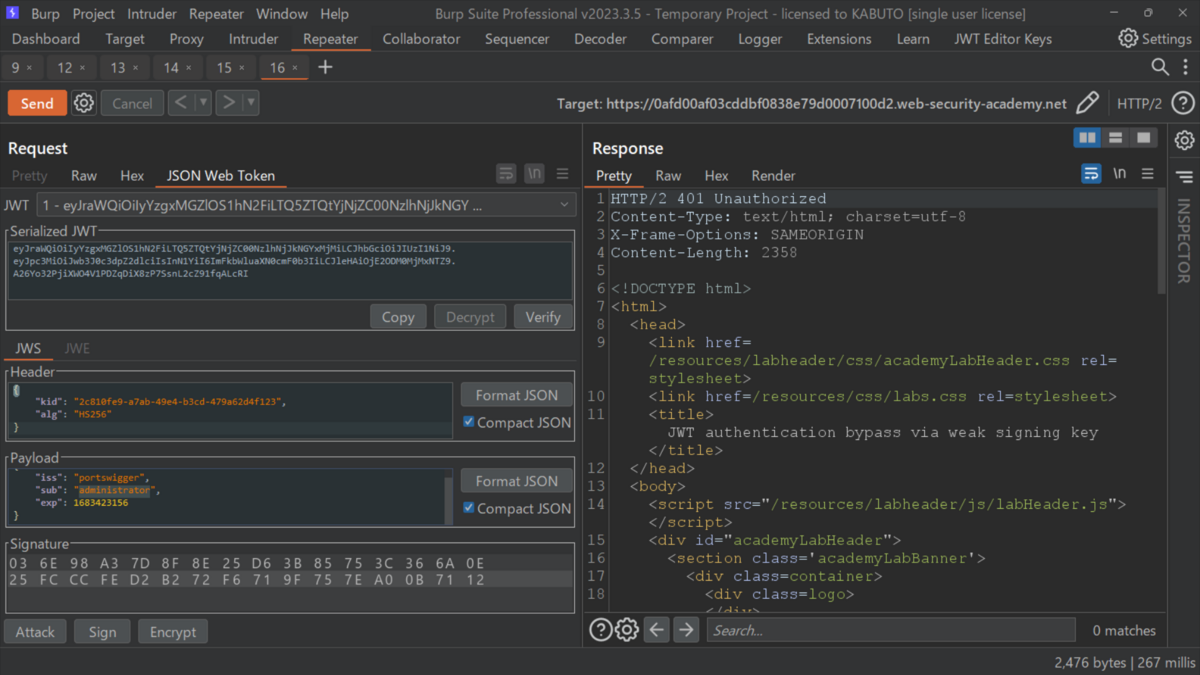1200x675 pixels.
Task: Open the JWT Editor Keys tab
Action: 1003,38
